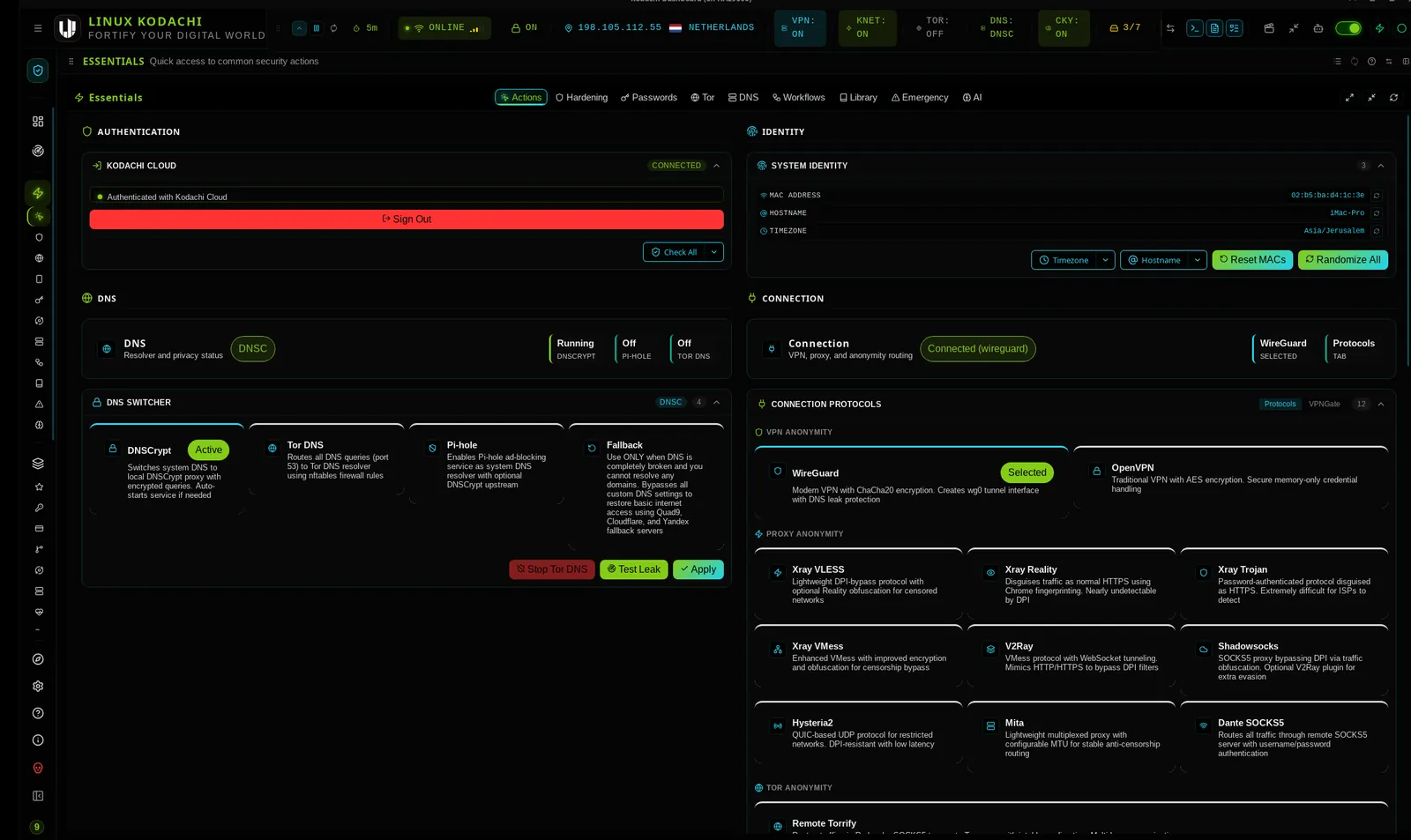Regenerate the HOSTNAME value

pos(1377,213)
